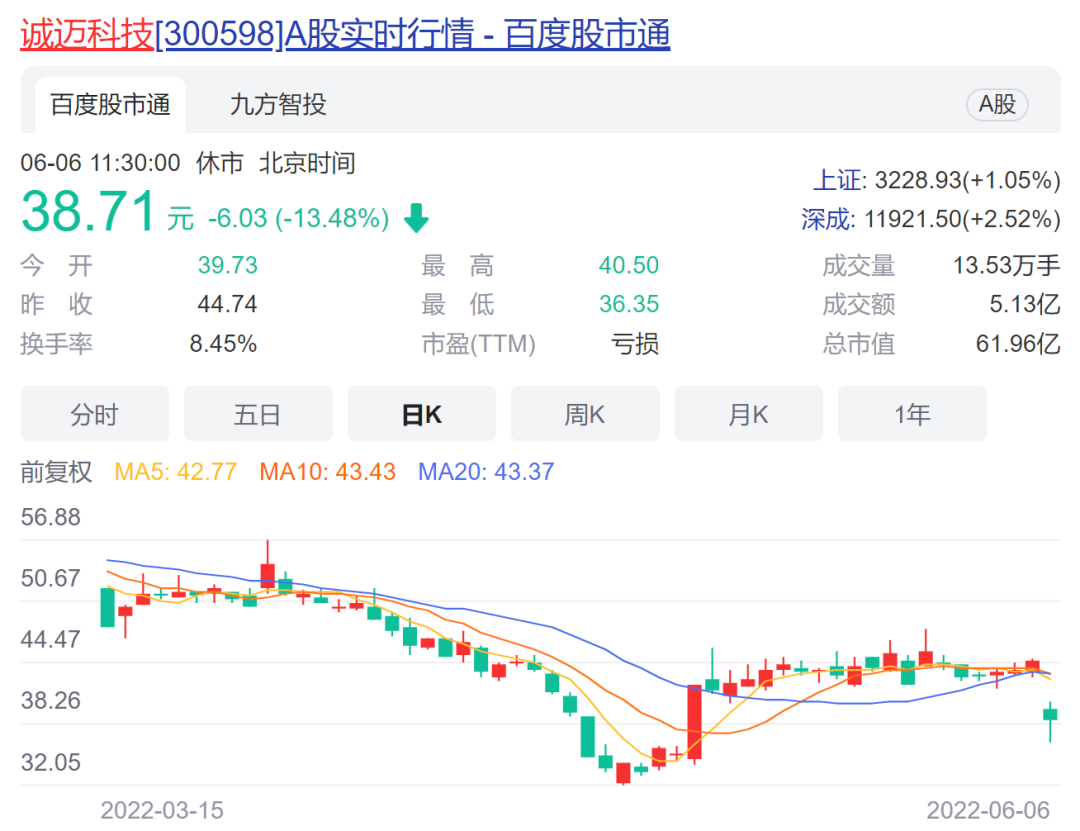Click the MA5 indicator label

tap(176, 472)
